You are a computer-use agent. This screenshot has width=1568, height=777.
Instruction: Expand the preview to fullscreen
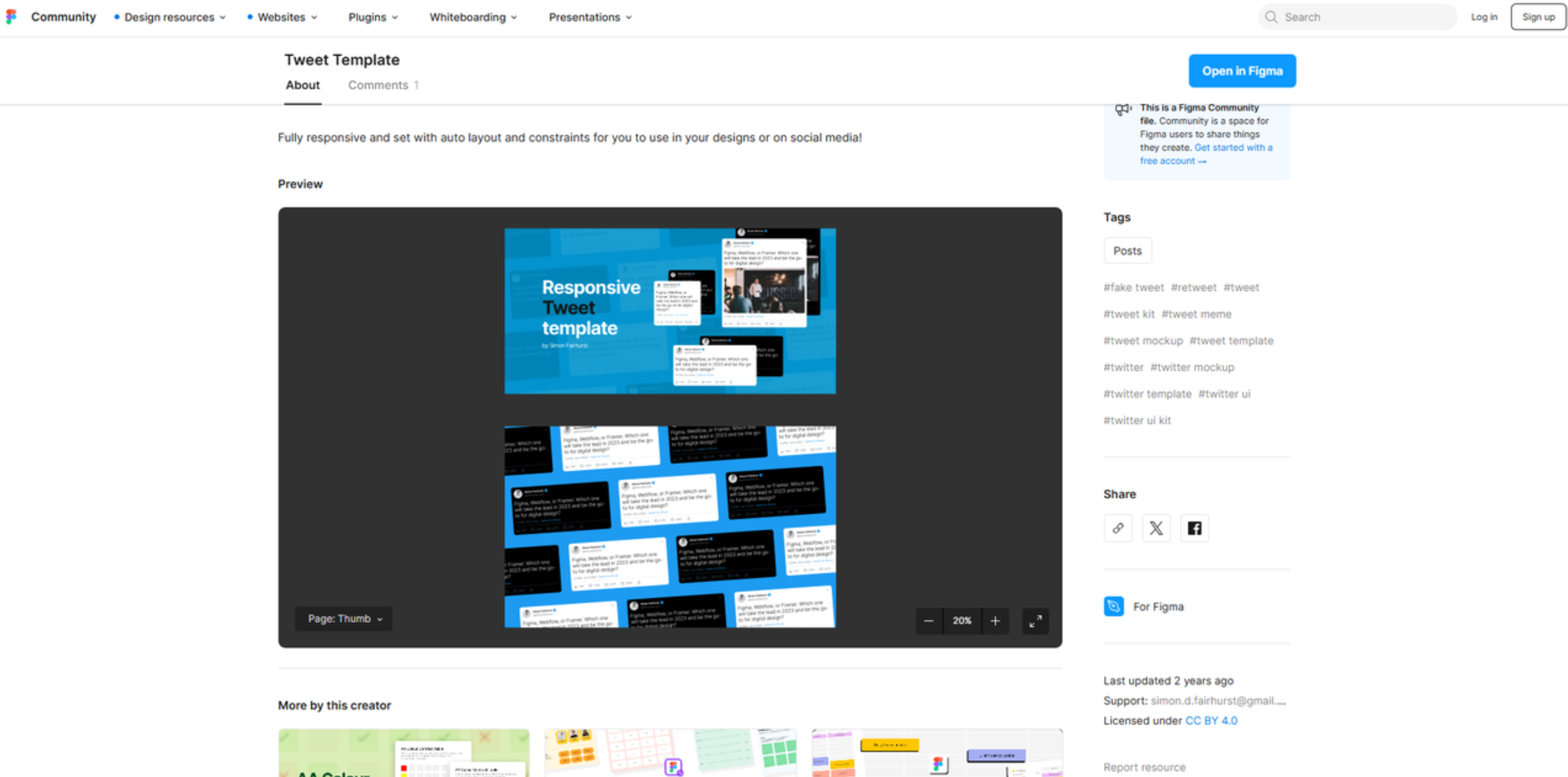[x=1035, y=621]
